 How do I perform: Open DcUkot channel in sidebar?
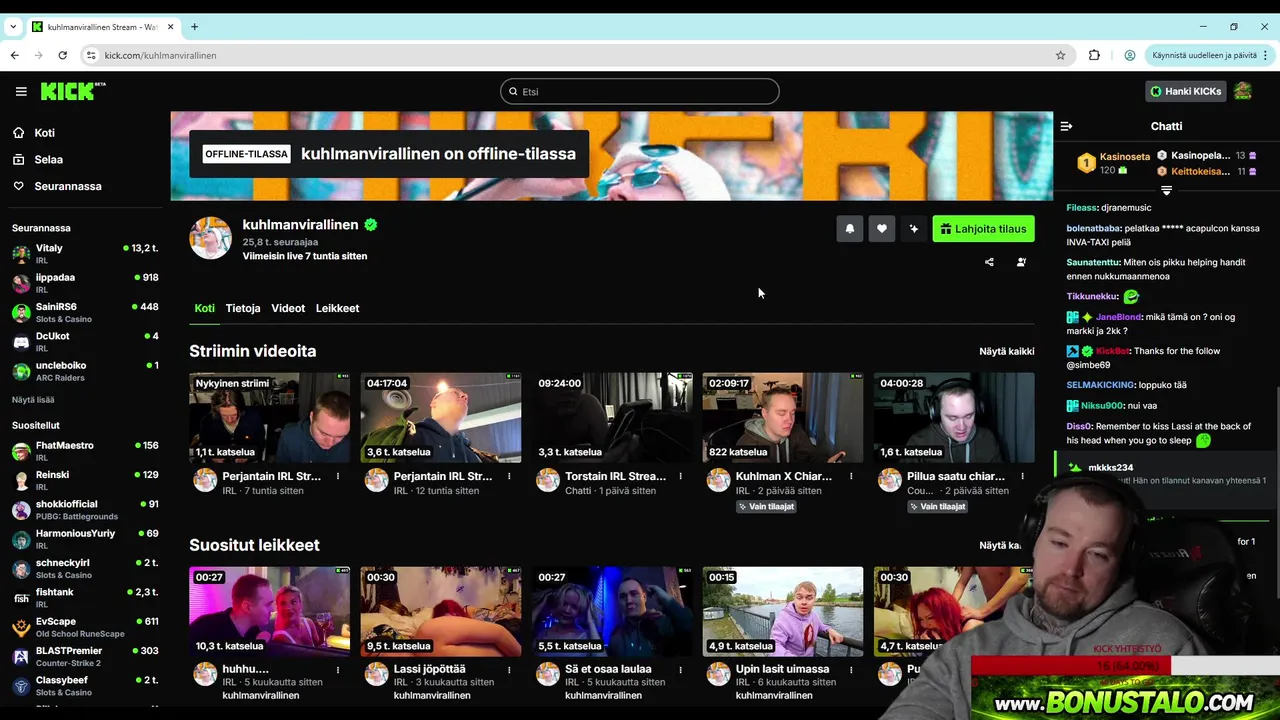[x=85, y=342]
